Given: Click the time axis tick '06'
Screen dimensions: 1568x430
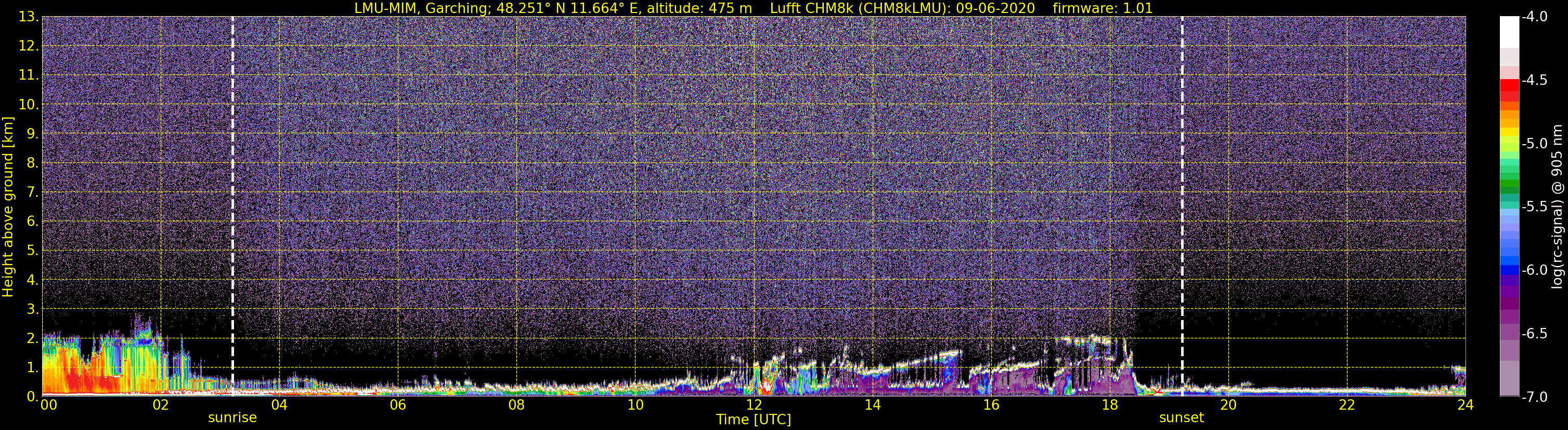Looking at the screenshot, I should click(x=398, y=406).
